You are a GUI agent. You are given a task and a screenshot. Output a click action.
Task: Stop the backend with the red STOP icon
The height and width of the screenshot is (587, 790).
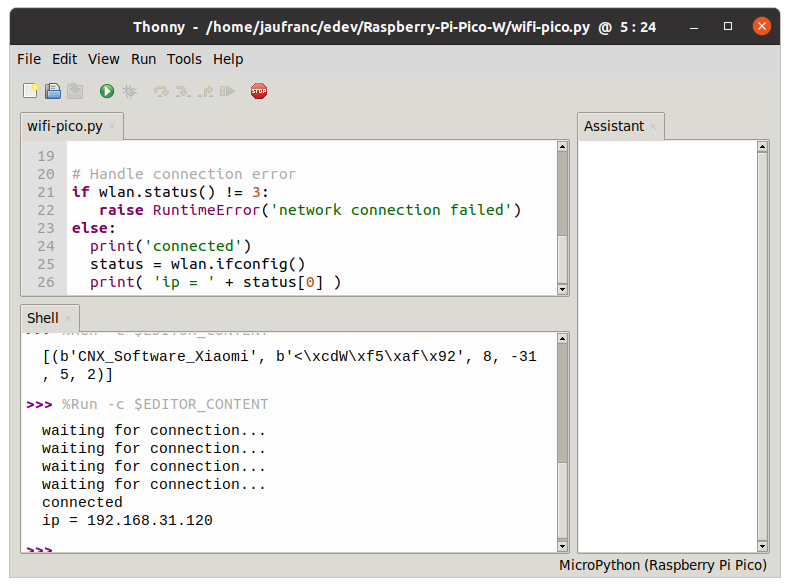click(259, 91)
